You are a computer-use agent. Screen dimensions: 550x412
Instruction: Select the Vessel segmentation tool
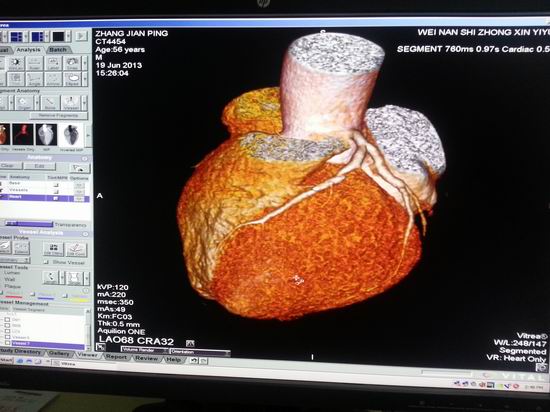click(71, 103)
